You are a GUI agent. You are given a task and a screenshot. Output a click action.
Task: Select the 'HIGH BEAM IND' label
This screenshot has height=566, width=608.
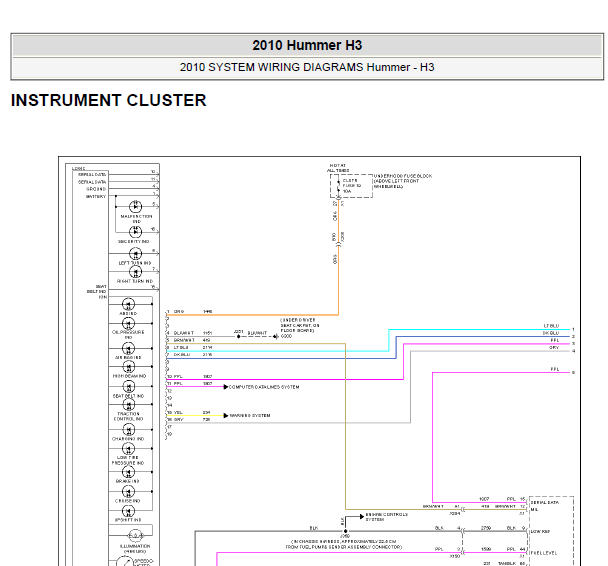(129, 376)
